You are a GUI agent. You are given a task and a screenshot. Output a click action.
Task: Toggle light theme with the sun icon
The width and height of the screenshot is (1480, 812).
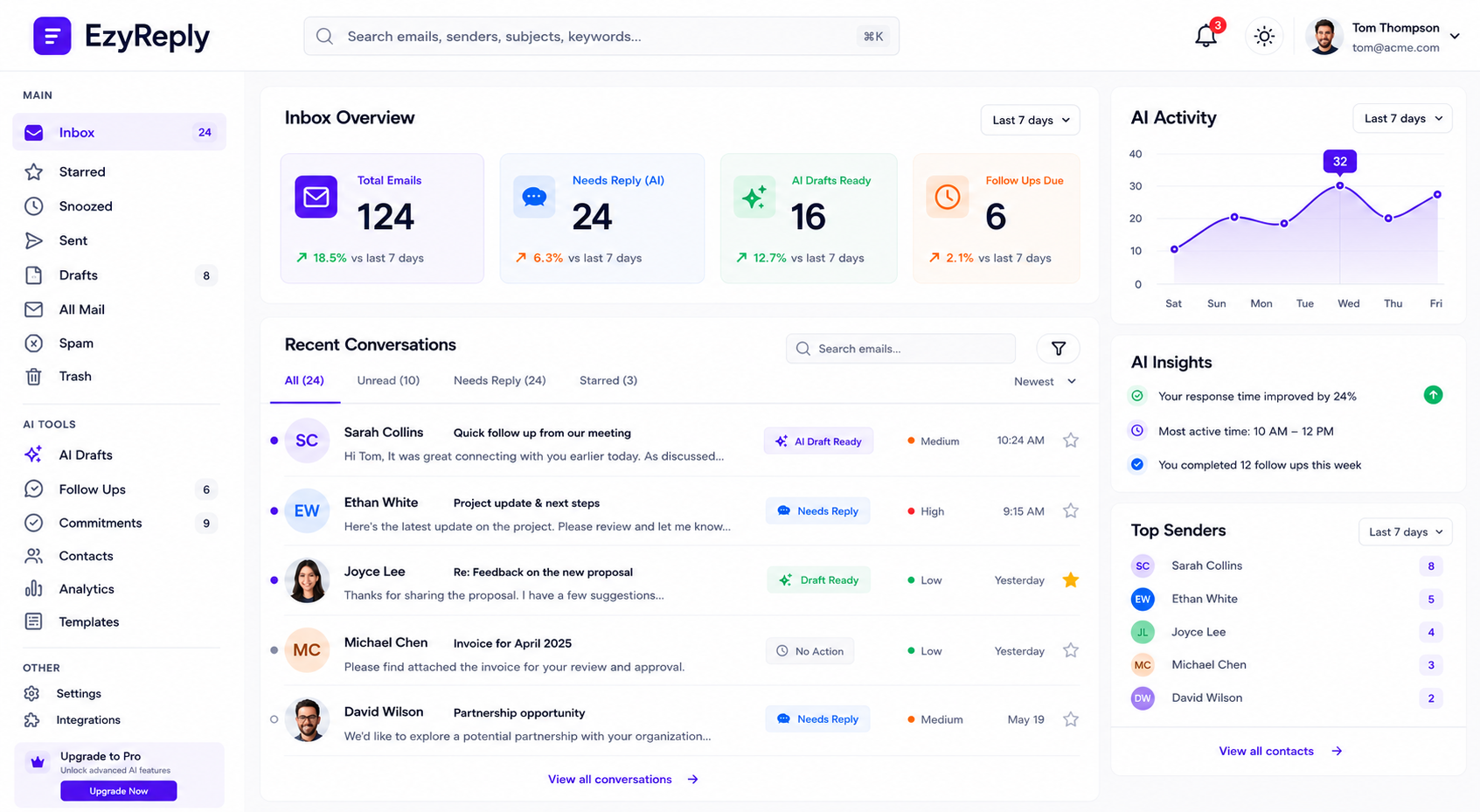pyautogui.click(x=1264, y=36)
